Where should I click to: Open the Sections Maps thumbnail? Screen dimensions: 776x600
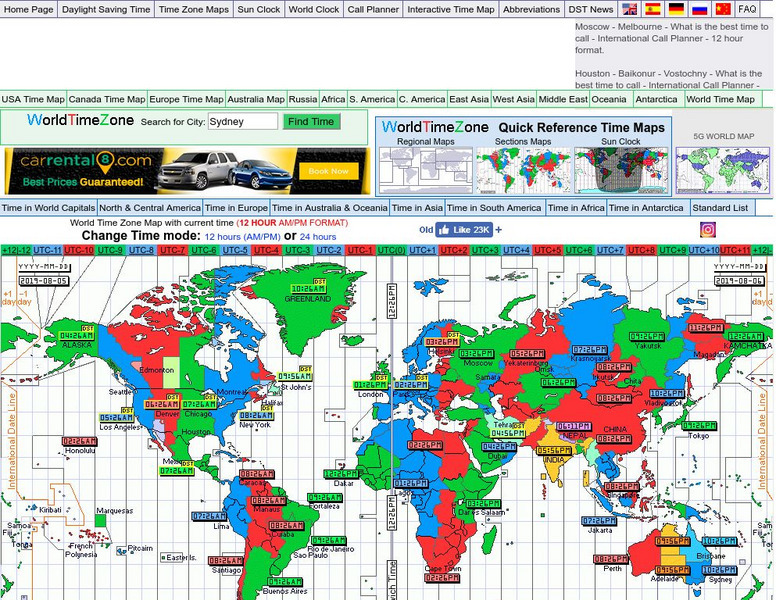(x=523, y=170)
